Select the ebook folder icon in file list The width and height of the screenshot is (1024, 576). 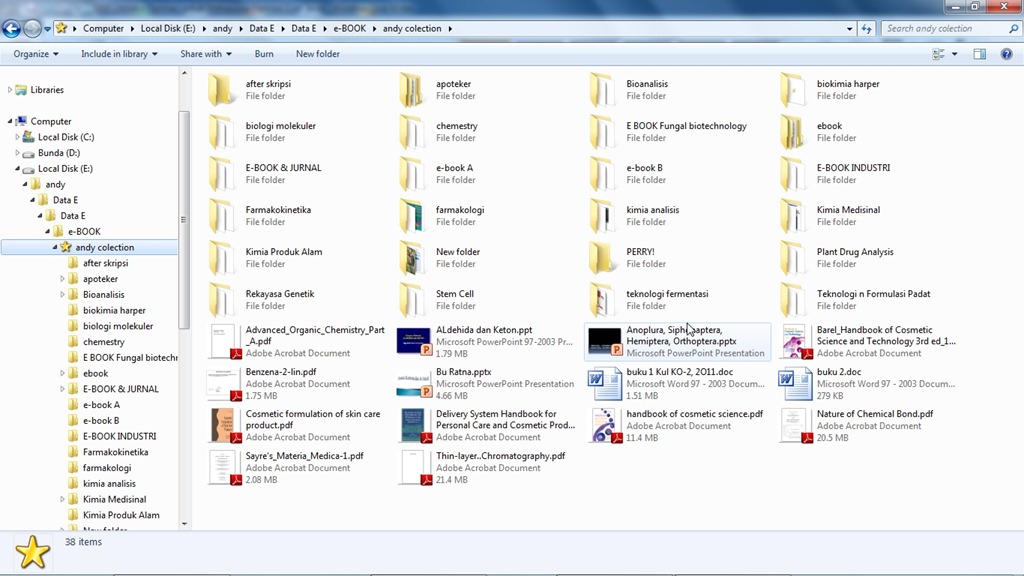coord(793,132)
